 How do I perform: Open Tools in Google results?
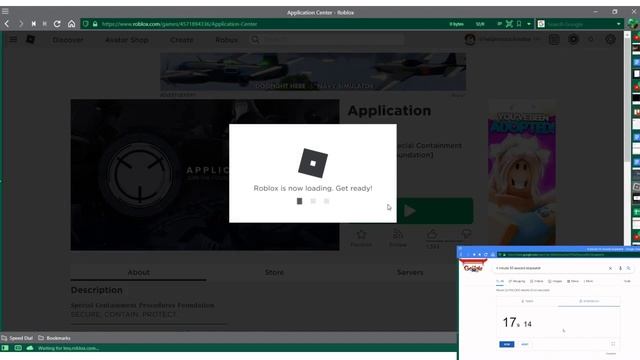(x=627, y=281)
